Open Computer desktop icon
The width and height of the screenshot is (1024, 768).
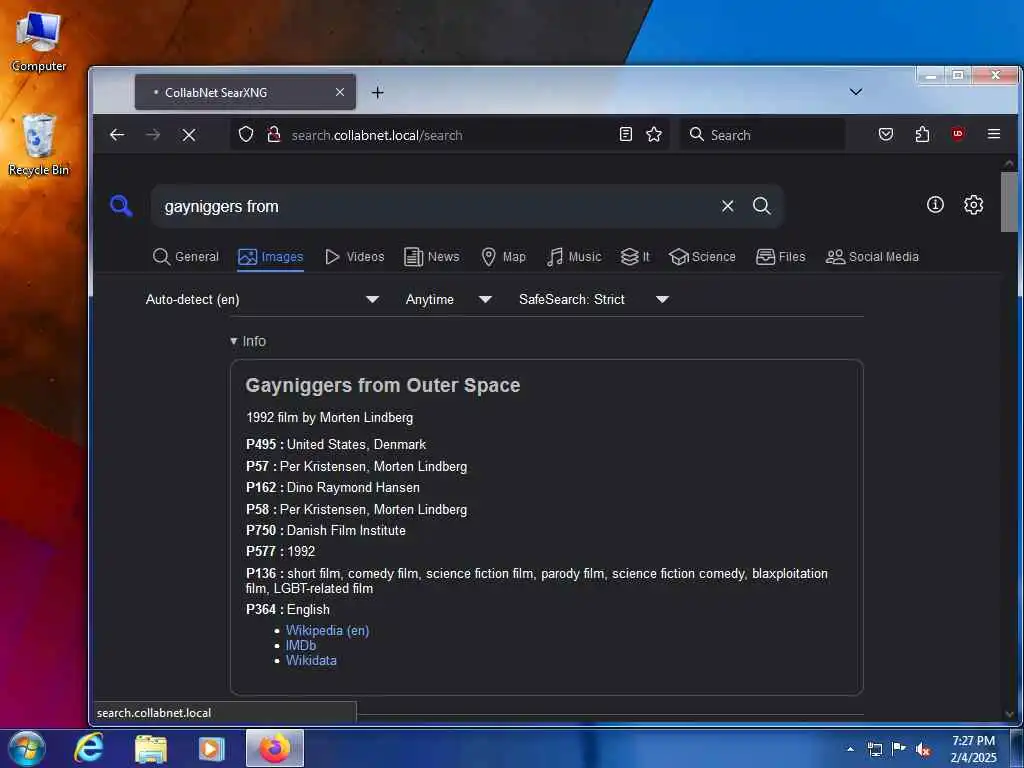click(39, 42)
